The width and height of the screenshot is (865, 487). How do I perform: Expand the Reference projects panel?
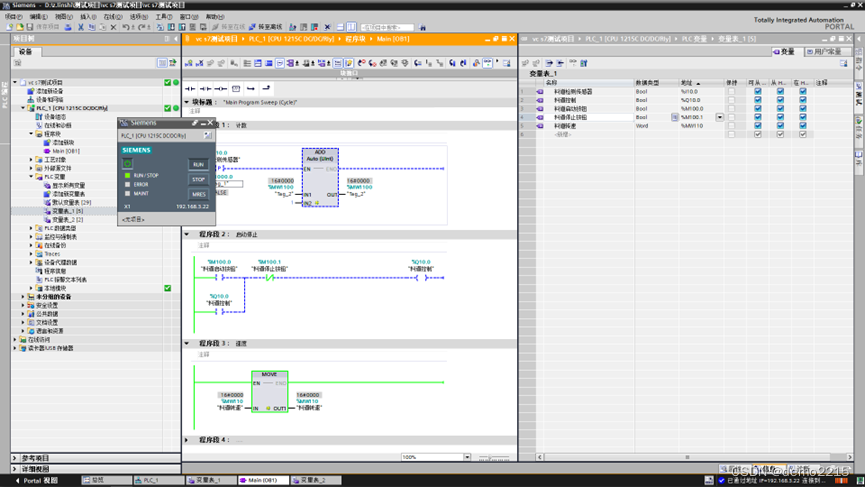(15, 458)
